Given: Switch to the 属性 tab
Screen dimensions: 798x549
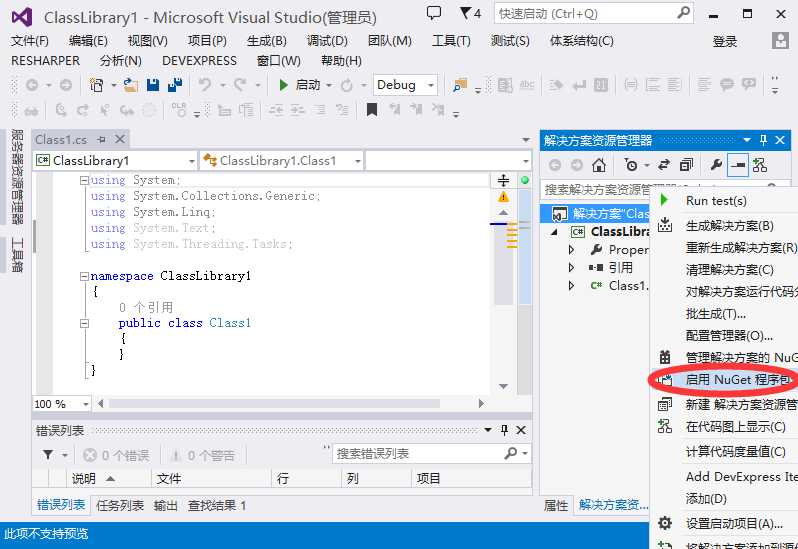Looking at the screenshot, I should tap(556, 505).
